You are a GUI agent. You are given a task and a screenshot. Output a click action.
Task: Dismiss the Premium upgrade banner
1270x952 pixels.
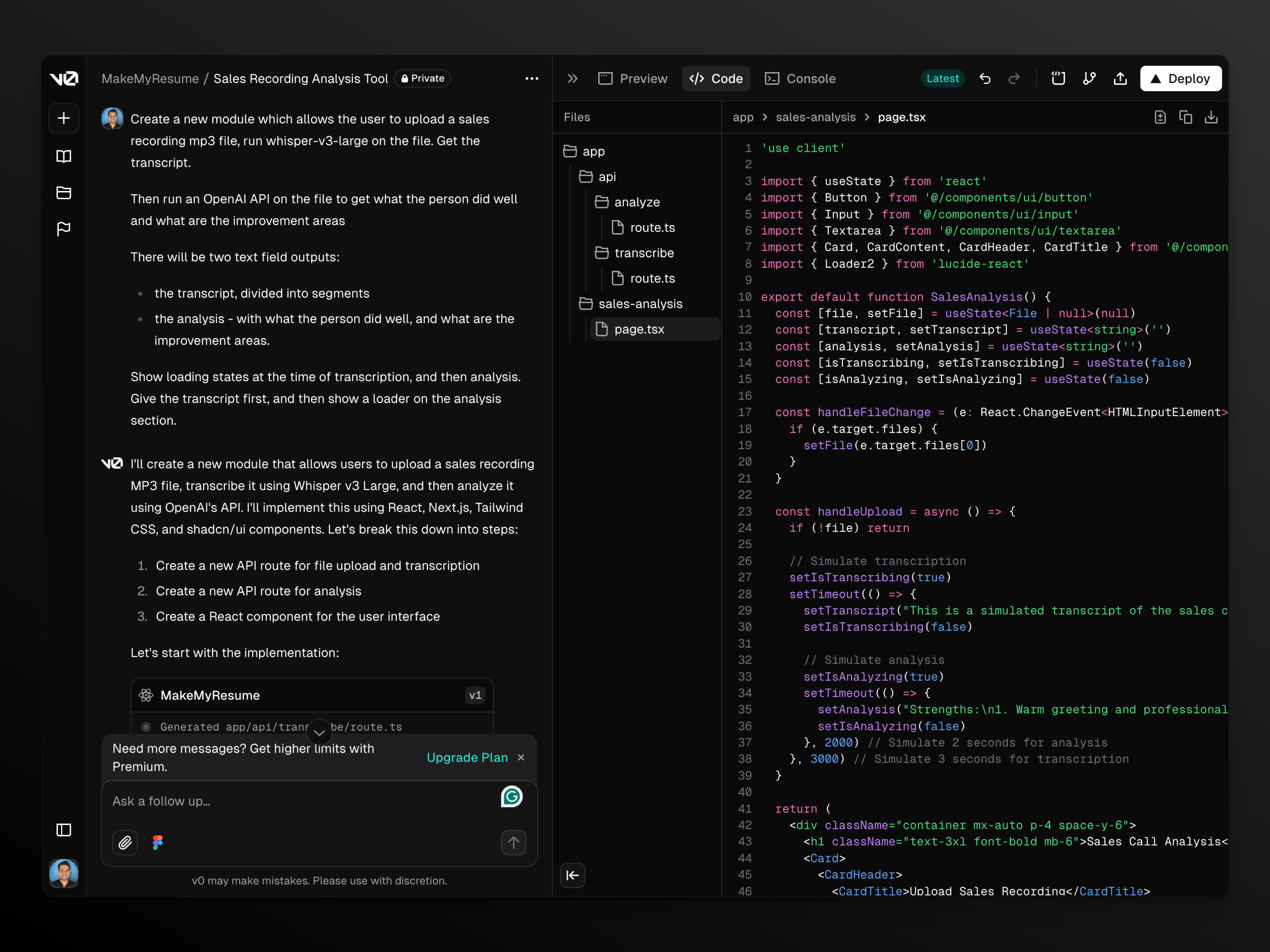[521, 757]
